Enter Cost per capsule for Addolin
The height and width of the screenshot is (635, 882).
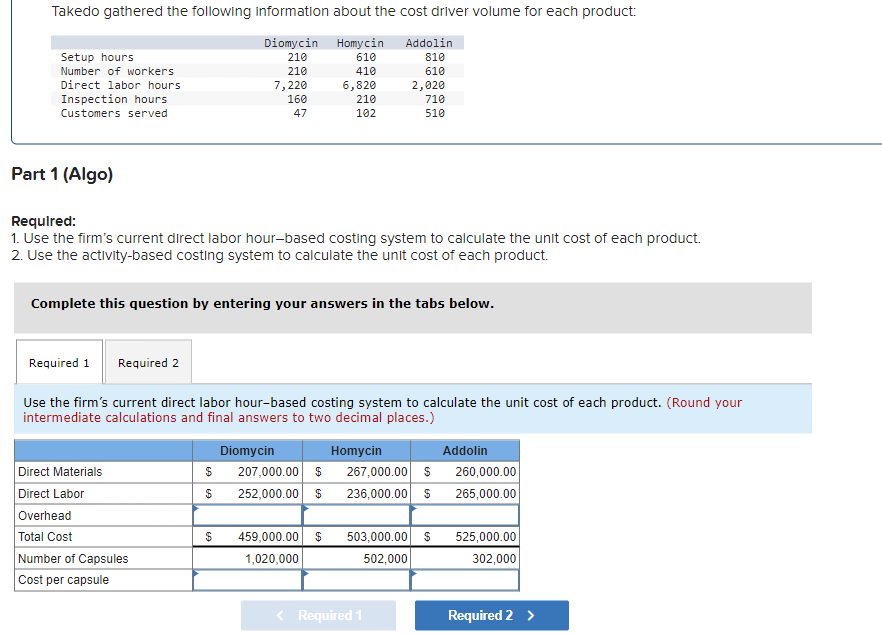coord(465,579)
